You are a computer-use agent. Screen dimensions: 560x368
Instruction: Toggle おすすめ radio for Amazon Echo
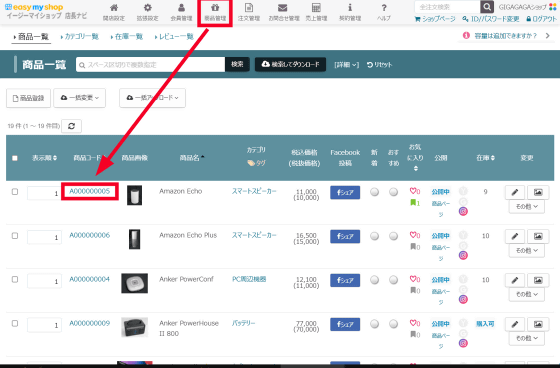393,192
